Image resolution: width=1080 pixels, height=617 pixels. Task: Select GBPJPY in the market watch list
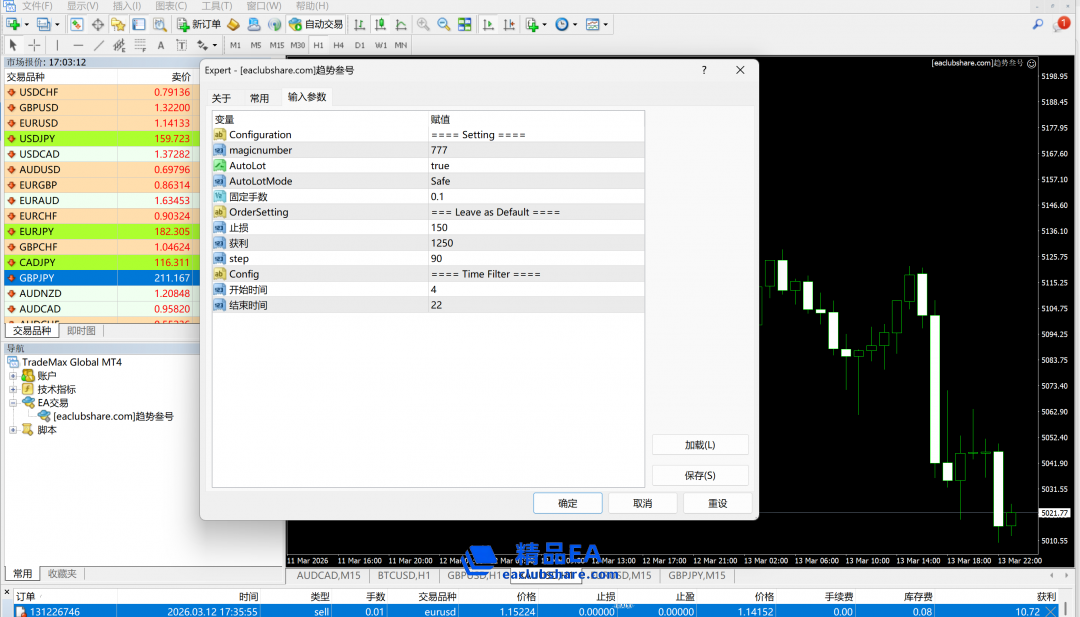point(37,278)
